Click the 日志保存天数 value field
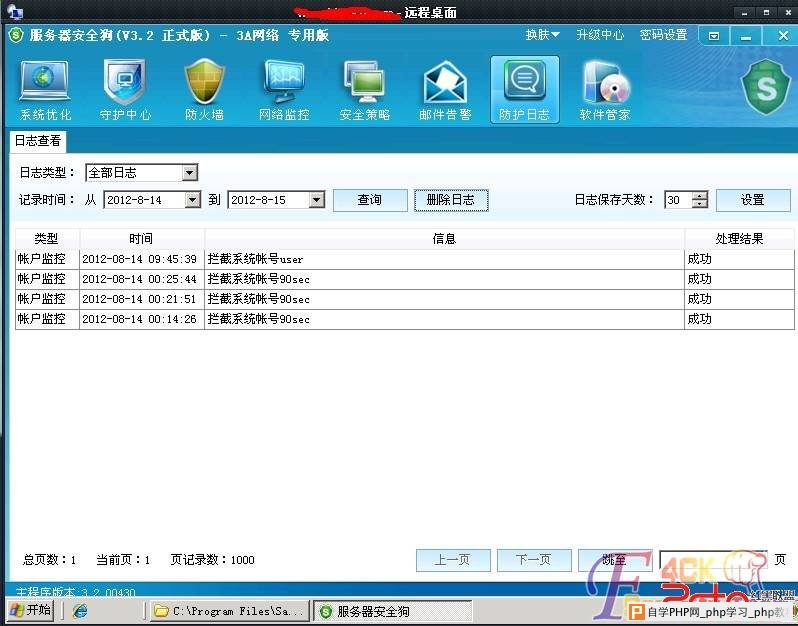The width and height of the screenshot is (798, 626). pyautogui.click(x=678, y=200)
